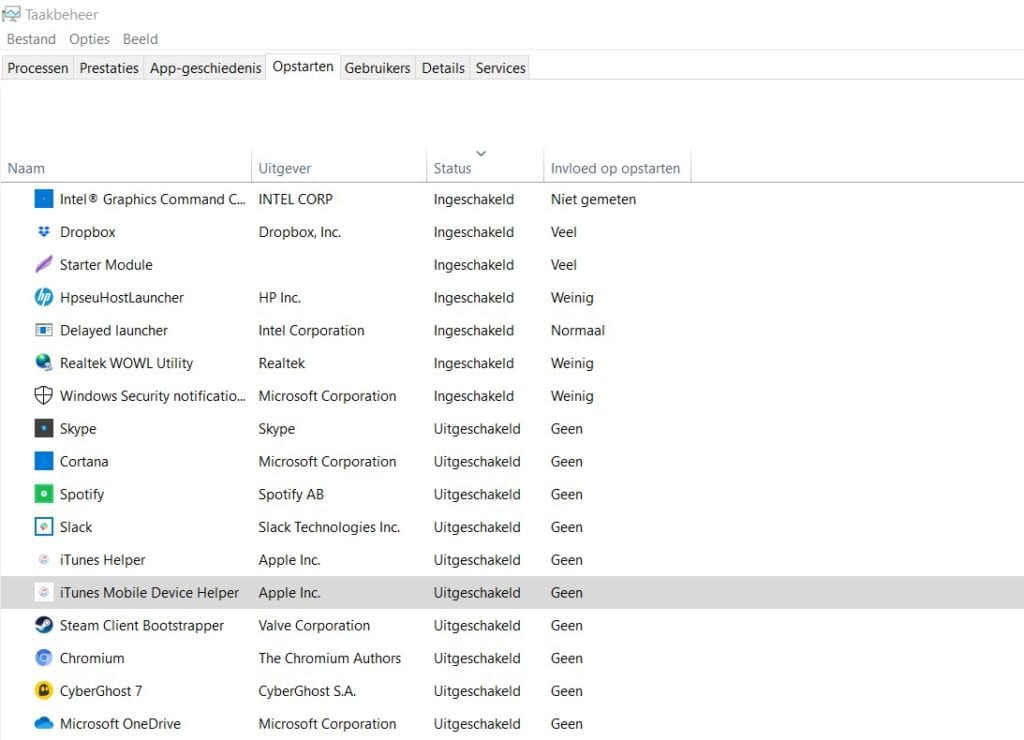This screenshot has width=1024, height=740.
Task: Click the Spotify AB publisher cell
Action: [291, 494]
